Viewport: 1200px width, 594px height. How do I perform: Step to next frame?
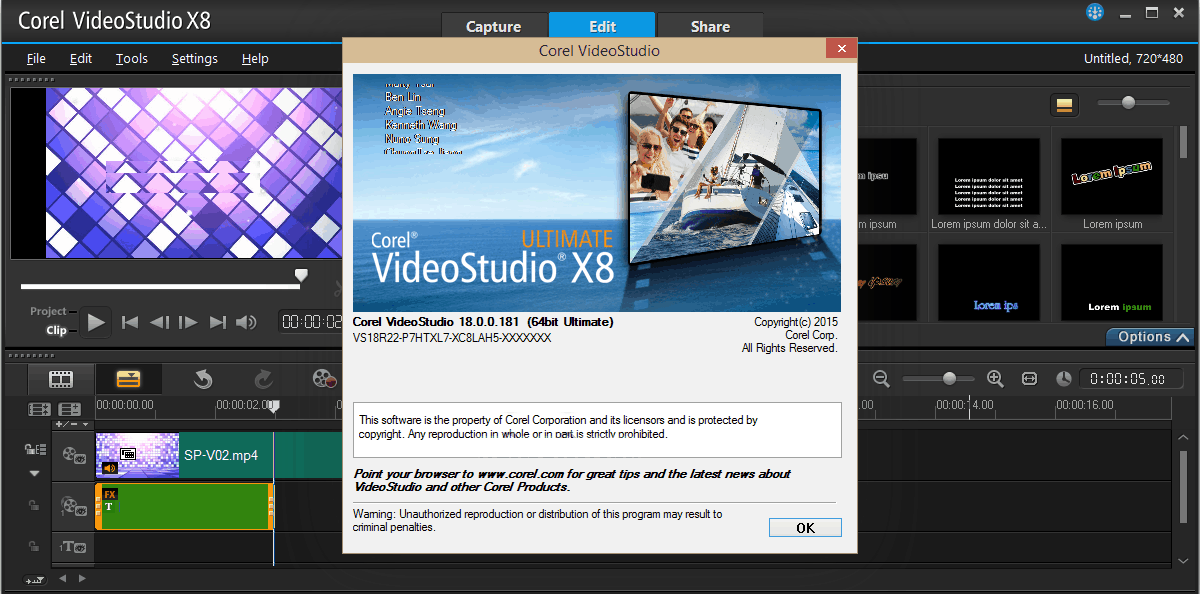[188, 322]
